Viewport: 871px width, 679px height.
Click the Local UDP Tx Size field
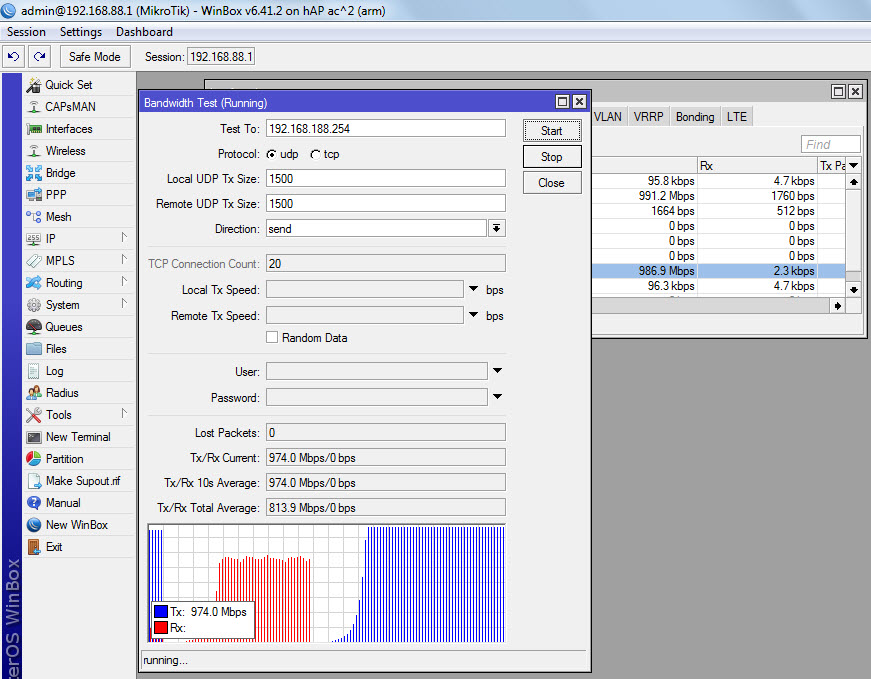click(x=386, y=178)
